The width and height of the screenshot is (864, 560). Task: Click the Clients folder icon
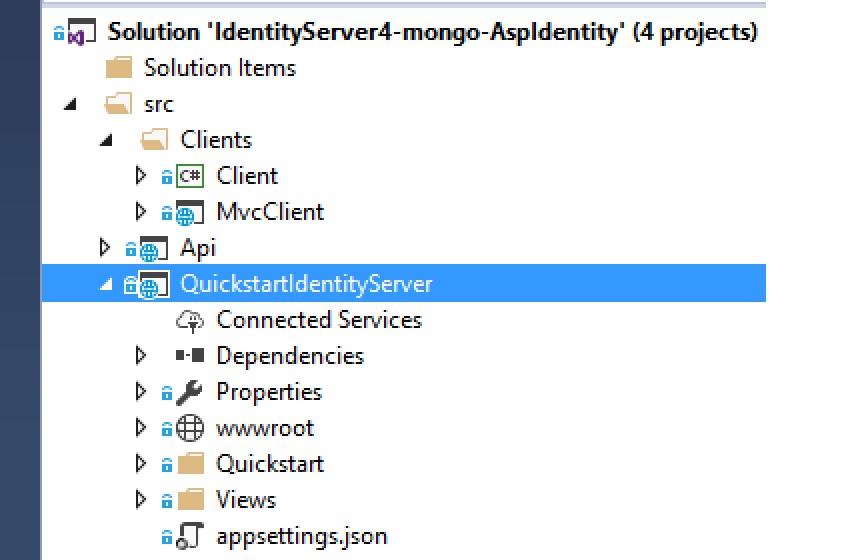(x=154, y=139)
